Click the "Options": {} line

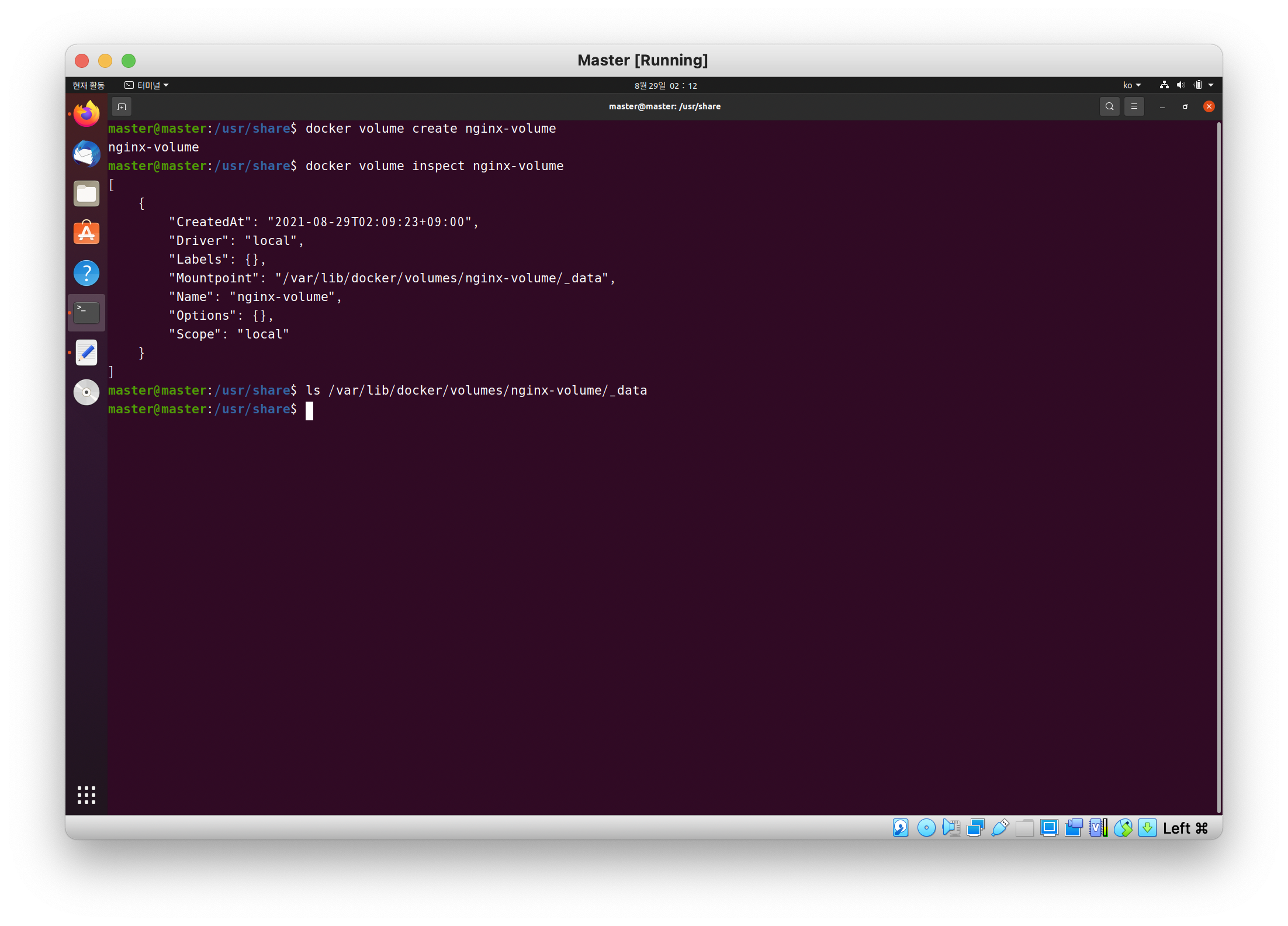point(221,316)
